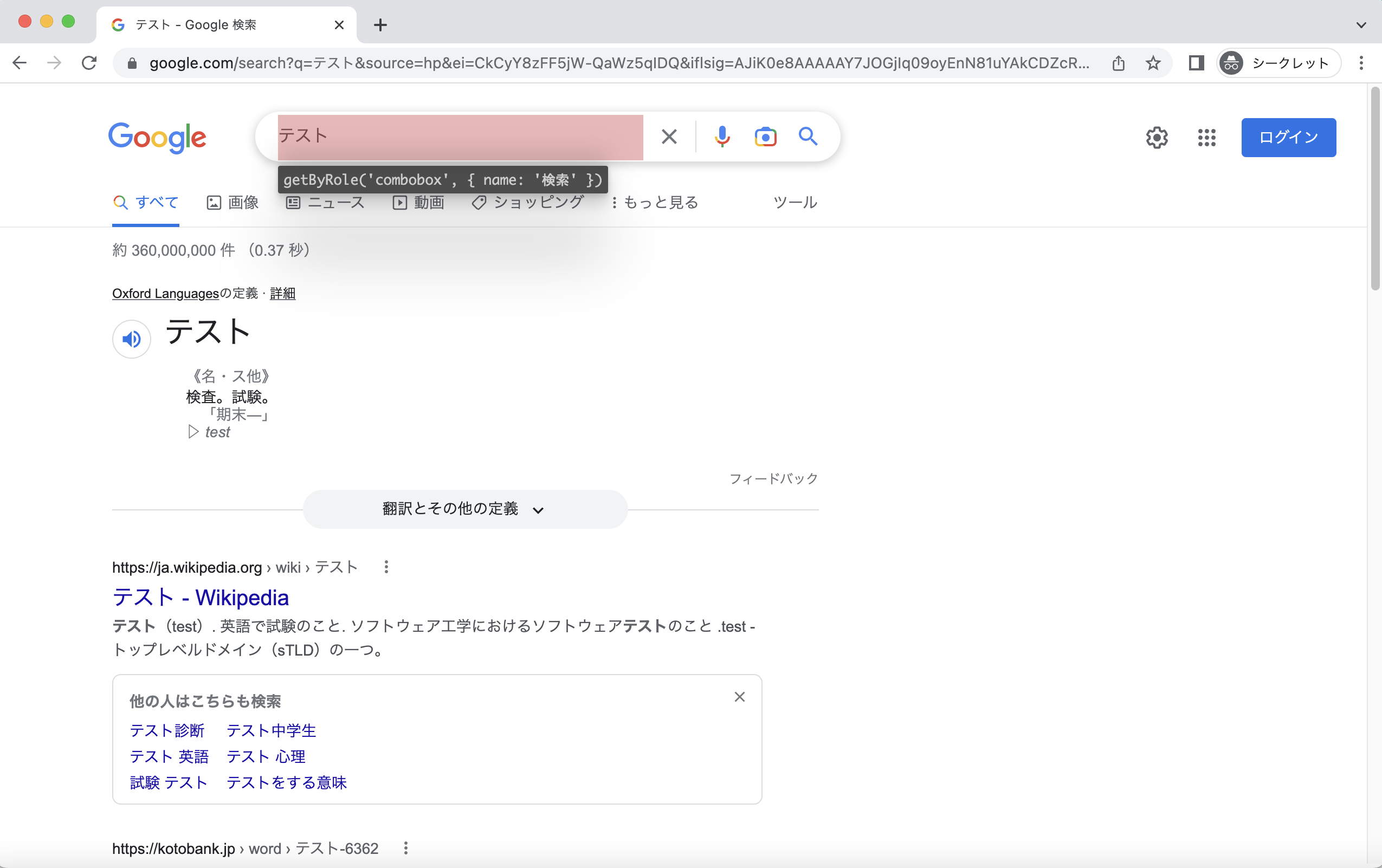
Task: Reload the current page
Action: 89,62
